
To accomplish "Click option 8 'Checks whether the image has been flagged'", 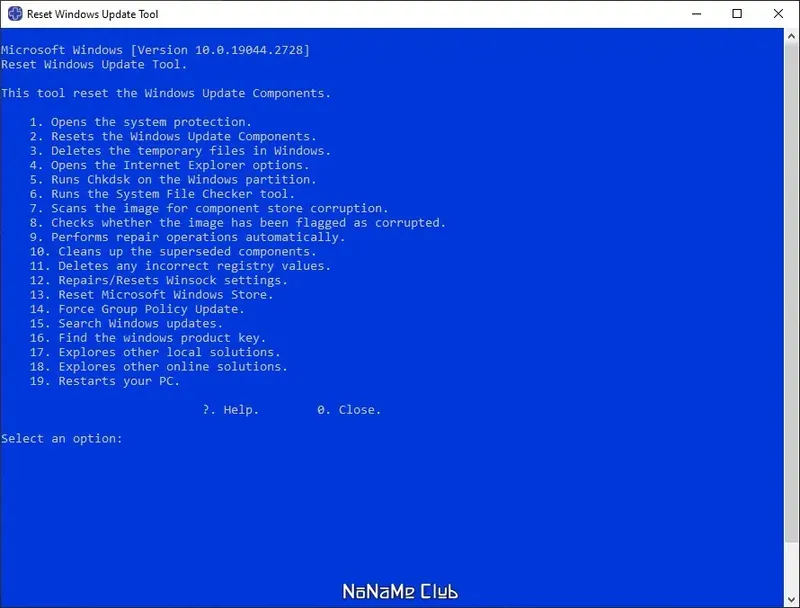I will [x=238, y=223].
